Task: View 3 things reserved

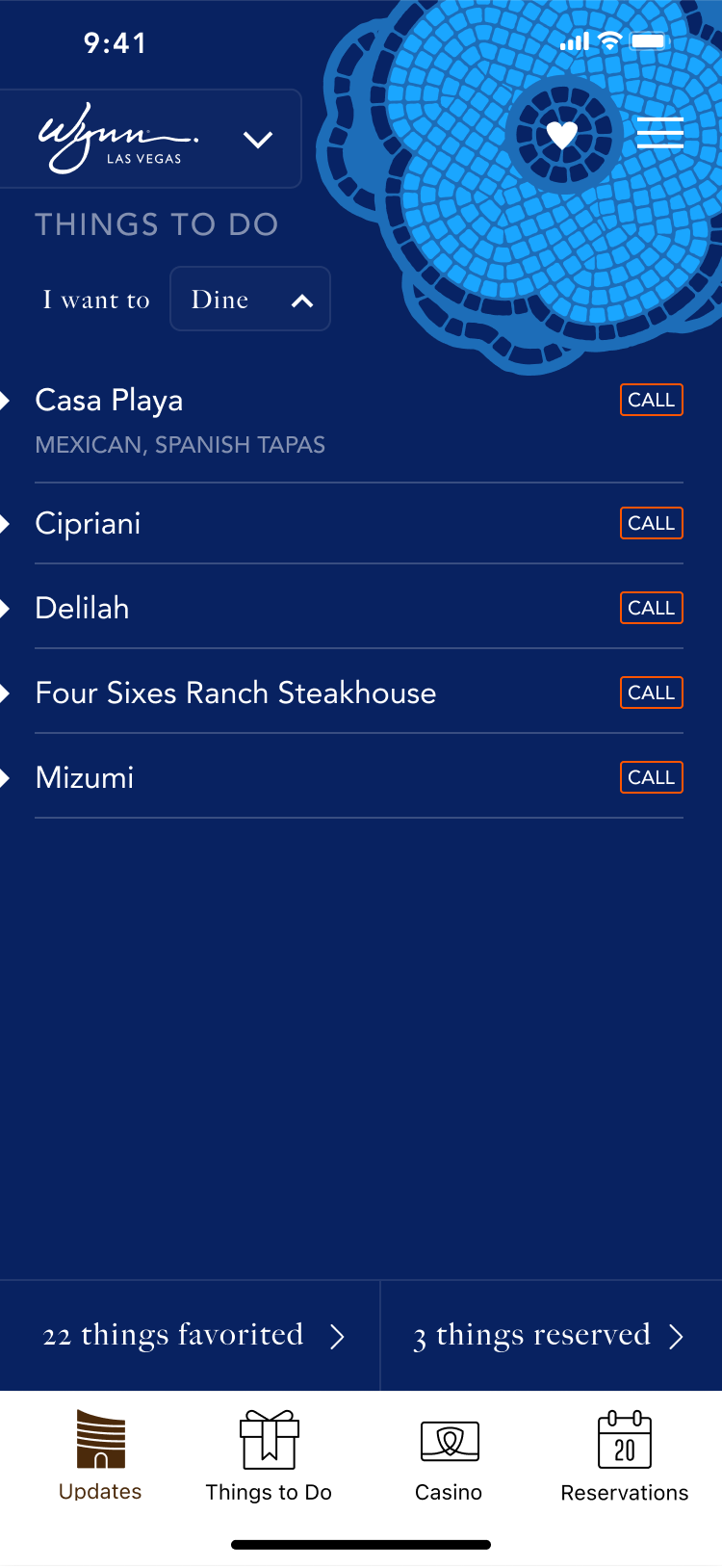Action: point(549,1336)
